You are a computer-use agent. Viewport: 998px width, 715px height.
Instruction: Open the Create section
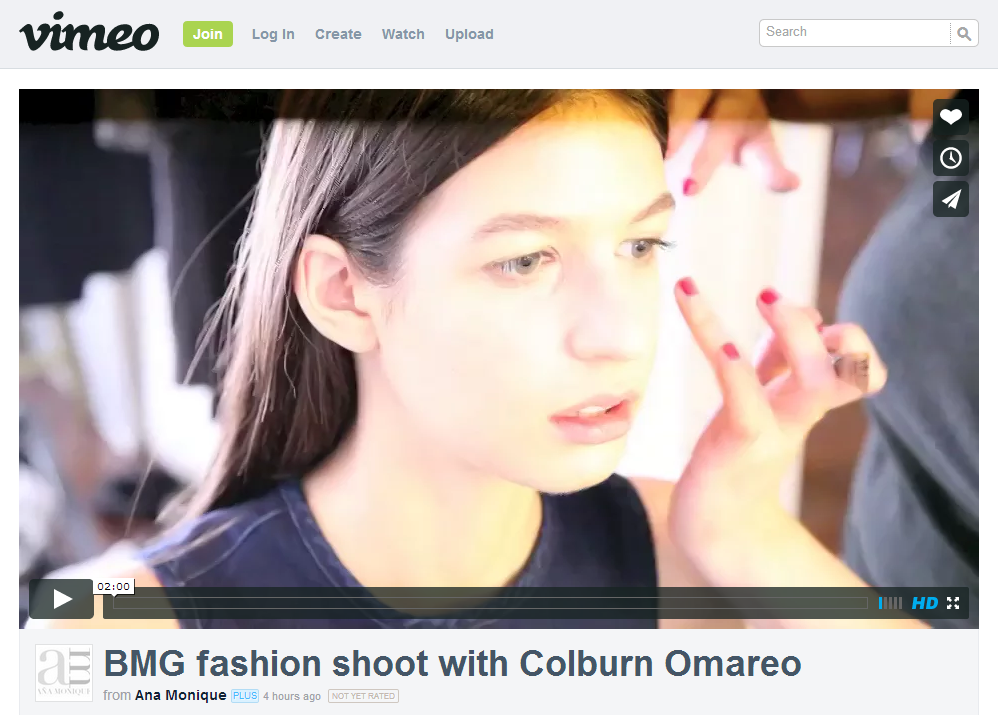click(338, 34)
